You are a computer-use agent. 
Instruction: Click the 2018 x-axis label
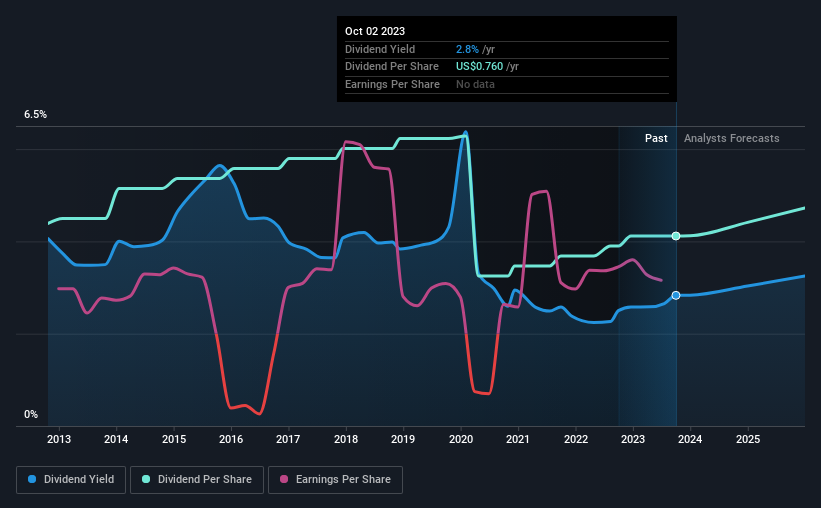pyautogui.click(x=346, y=439)
